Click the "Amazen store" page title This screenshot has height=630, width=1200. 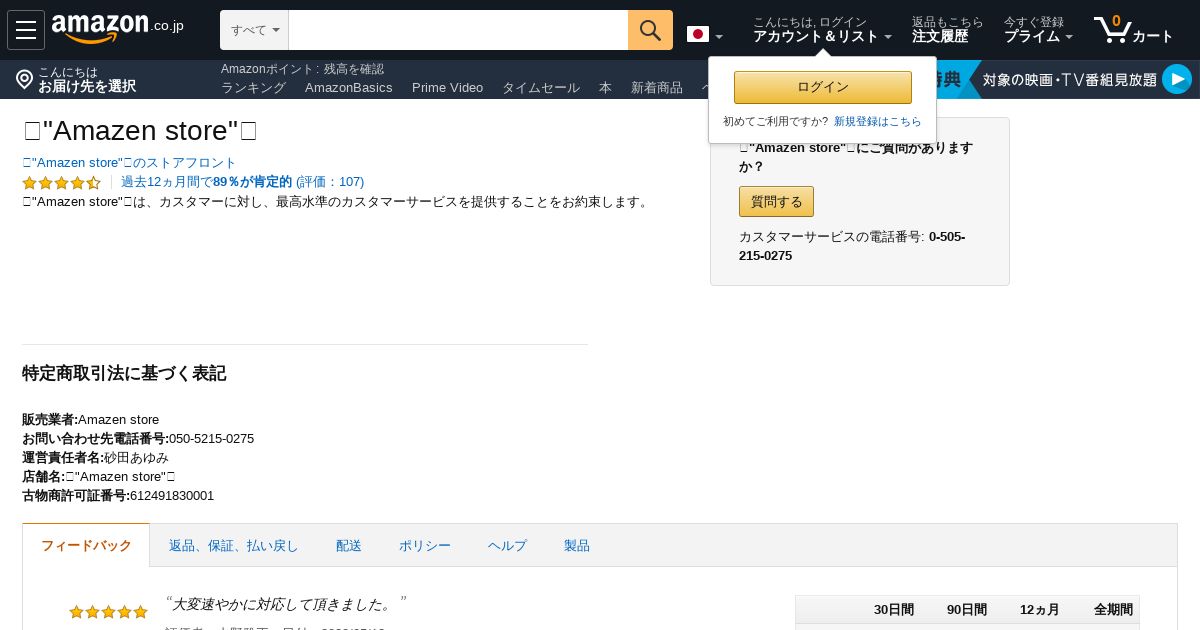pyautogui.click(x=139, y=131)
